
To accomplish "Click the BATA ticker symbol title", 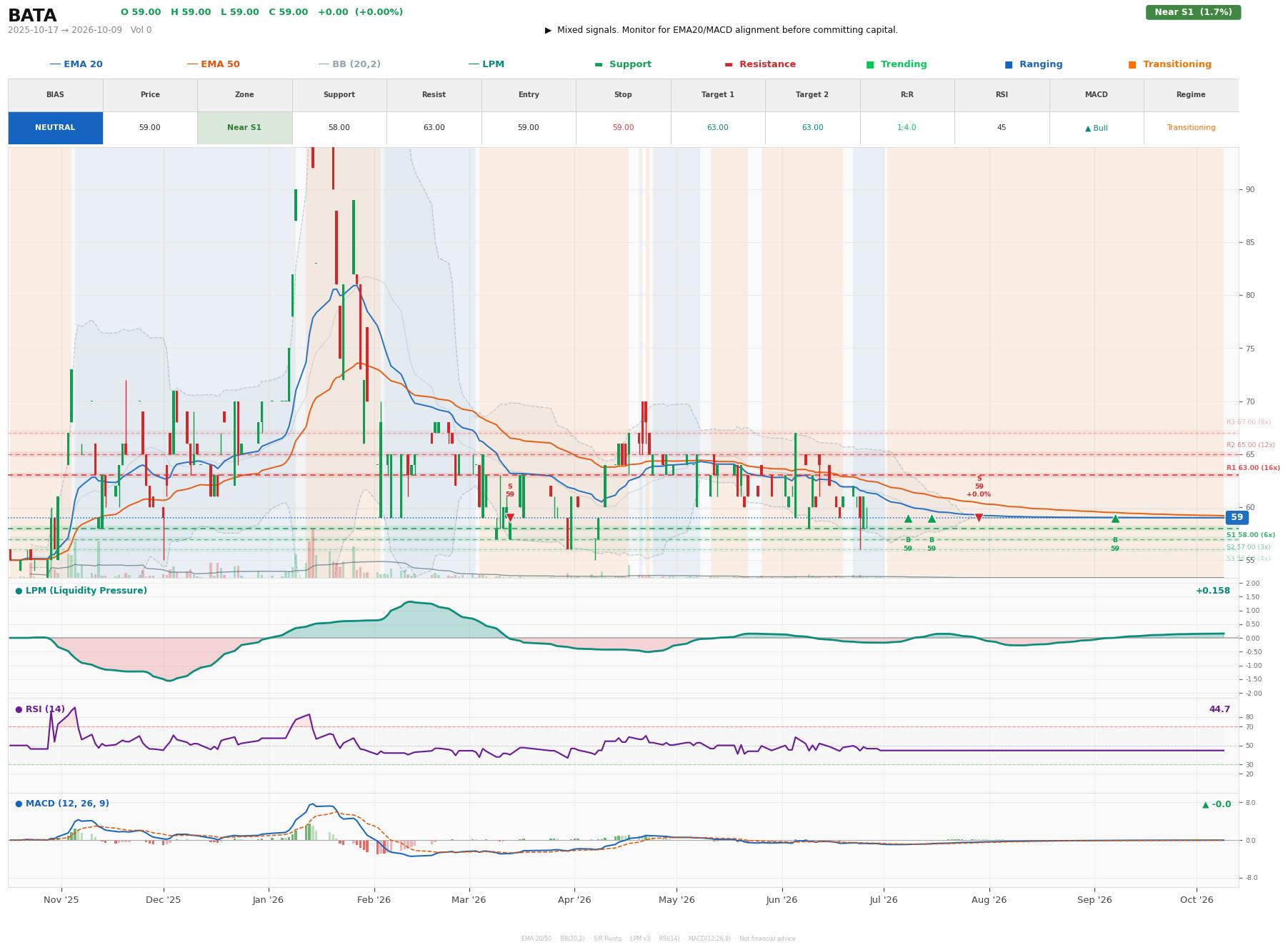I will (x=32, y=16).
